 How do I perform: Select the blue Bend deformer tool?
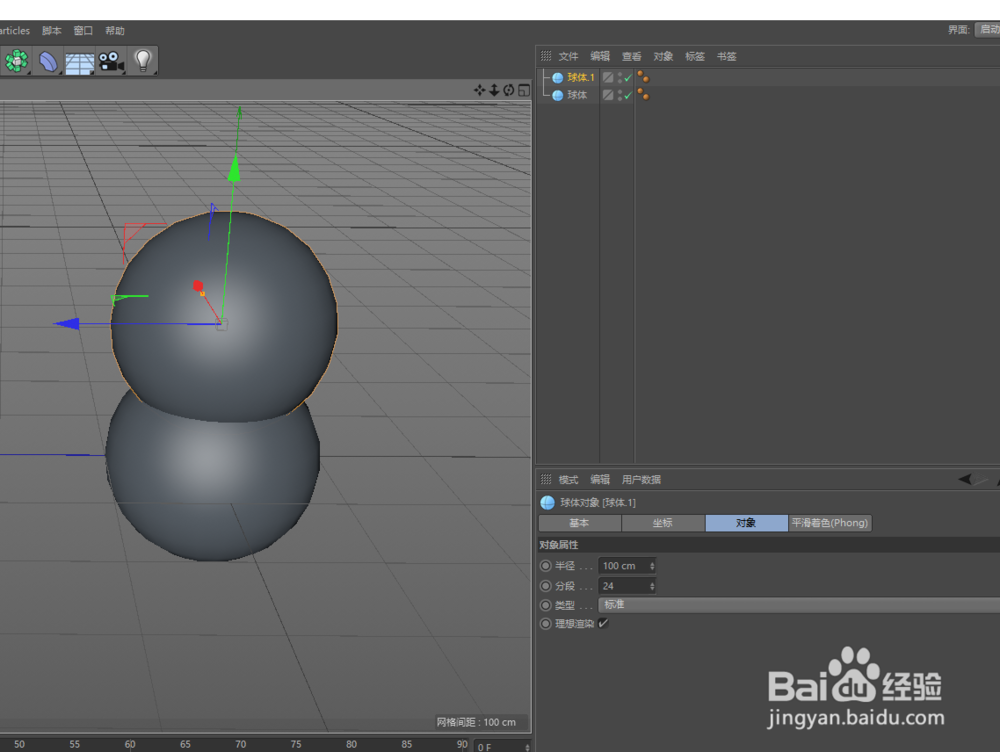(48, 61)
